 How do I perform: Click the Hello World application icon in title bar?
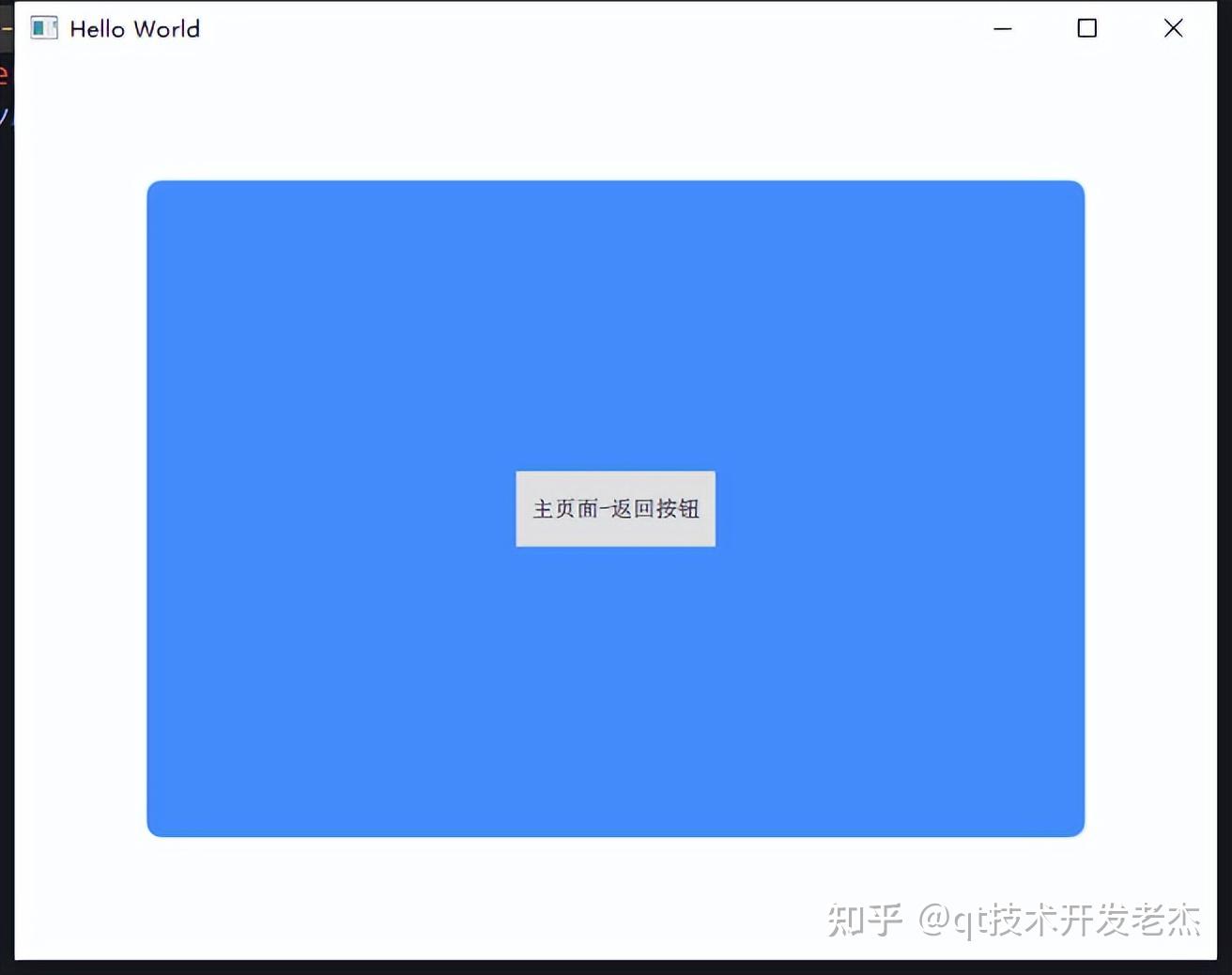point(43,27)
